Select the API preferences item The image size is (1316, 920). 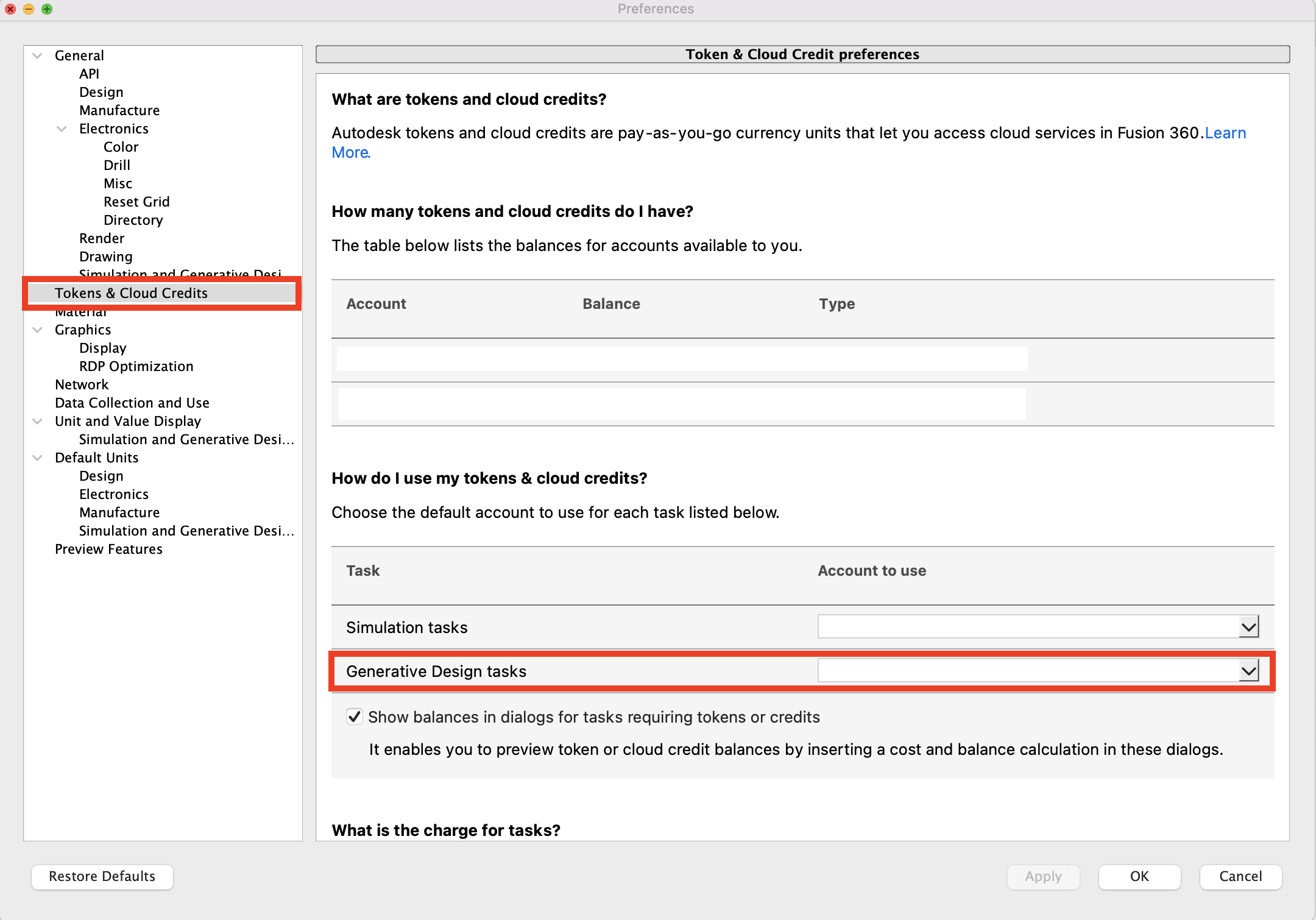coord(89,74)
